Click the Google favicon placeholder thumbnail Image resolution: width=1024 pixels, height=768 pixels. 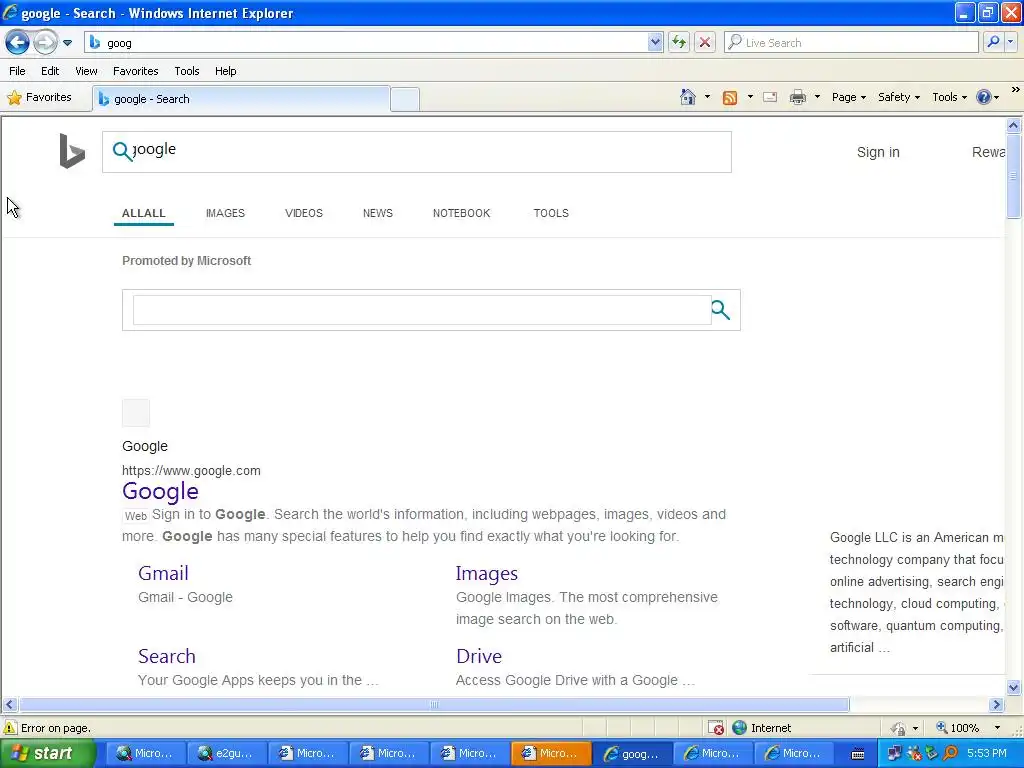click(136, 413)
